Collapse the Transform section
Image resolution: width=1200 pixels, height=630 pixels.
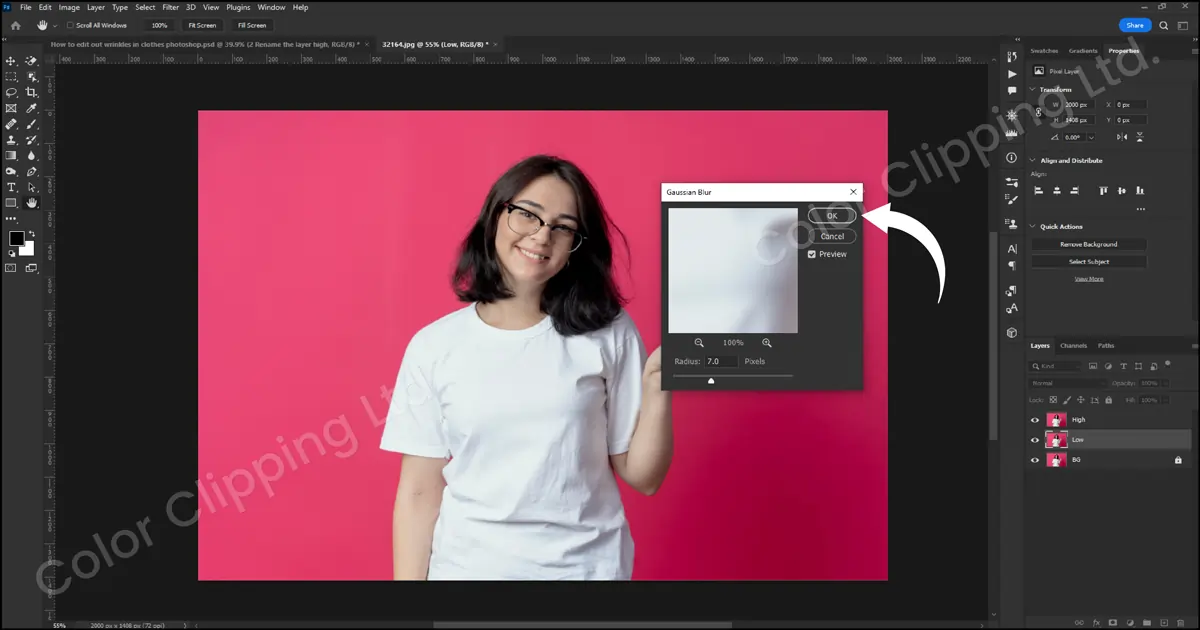click(x=1034, y=90)
